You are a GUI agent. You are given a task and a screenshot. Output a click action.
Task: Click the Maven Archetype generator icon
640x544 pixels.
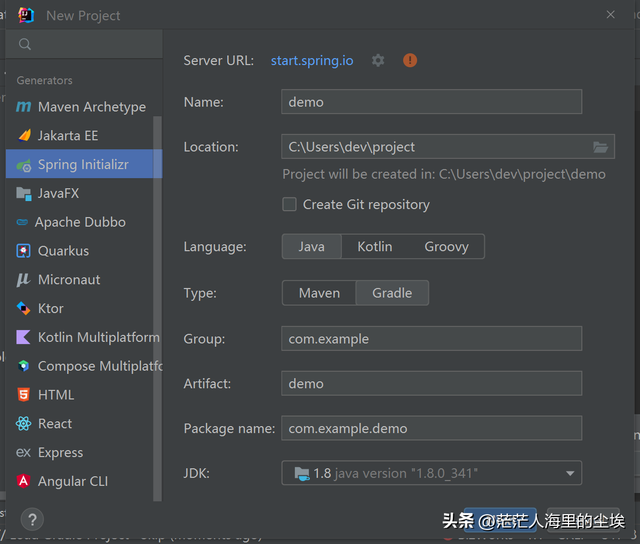(23, 107)
